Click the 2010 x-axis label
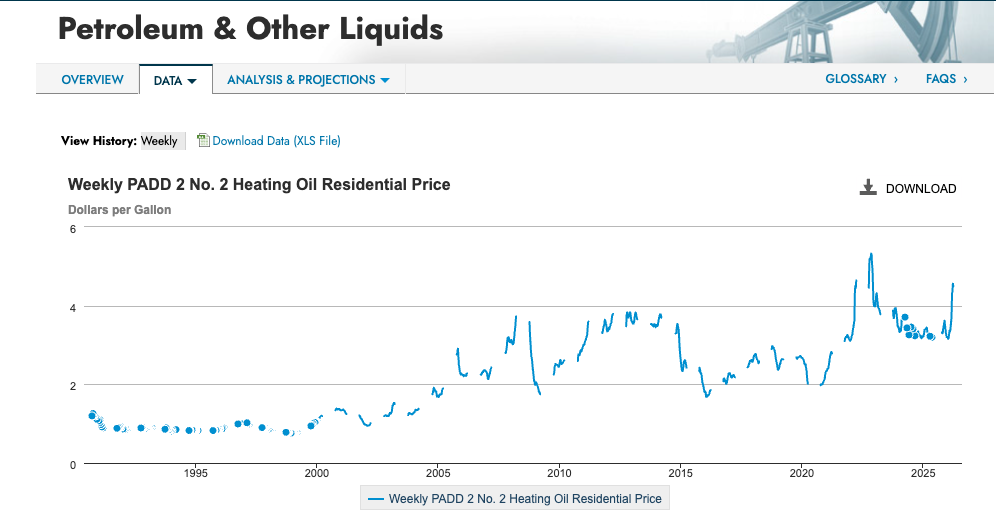996x517 pixels. coord(559,473)
